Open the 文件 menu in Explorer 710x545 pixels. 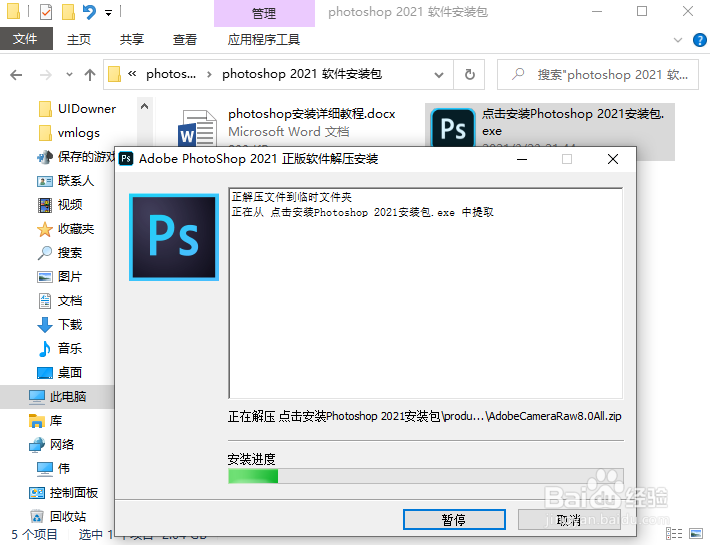(x=25, y=39)
